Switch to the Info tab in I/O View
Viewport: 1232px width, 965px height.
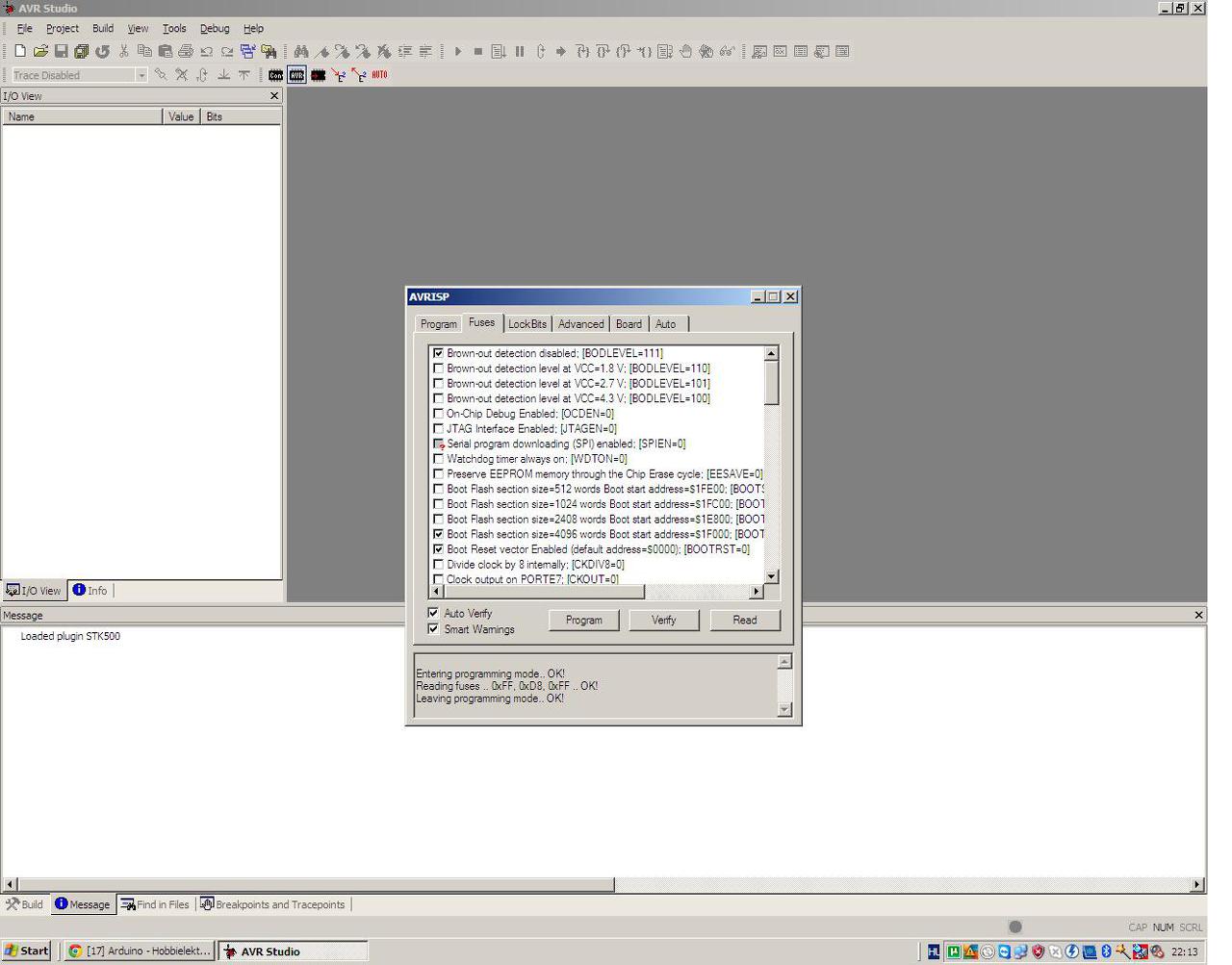coord(90,591)
